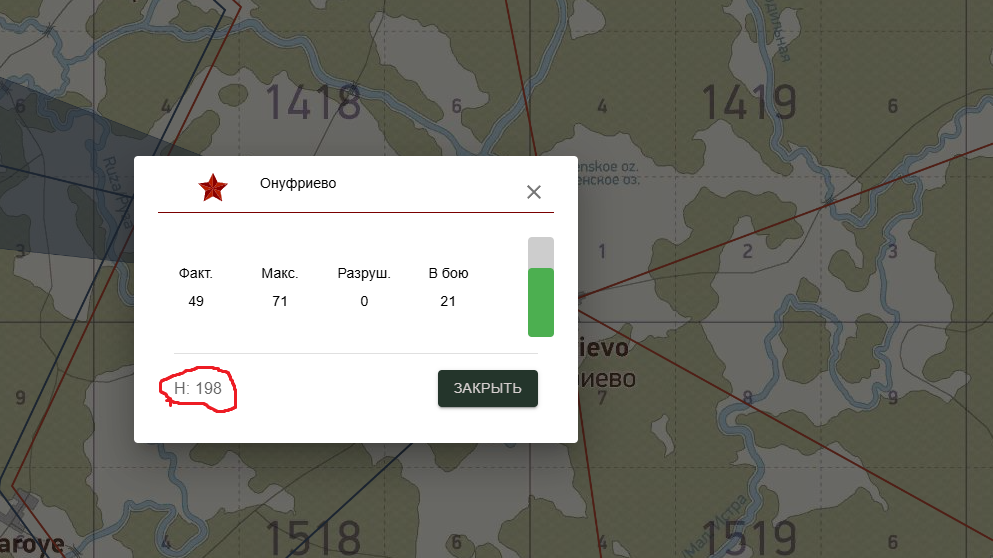Click the Cyrillic Онуфриево town label on the map
Viewport: 993px width, 558px height.
607,379
